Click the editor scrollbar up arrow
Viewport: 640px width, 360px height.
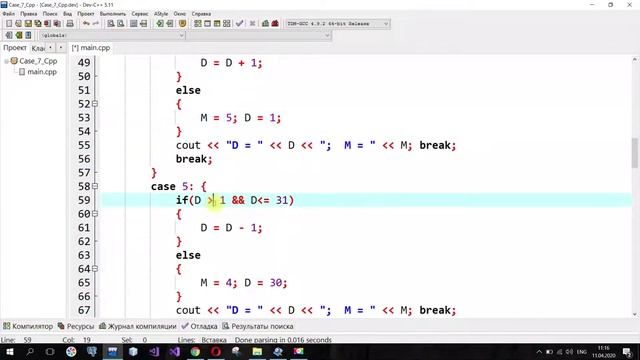pos(635,59)
